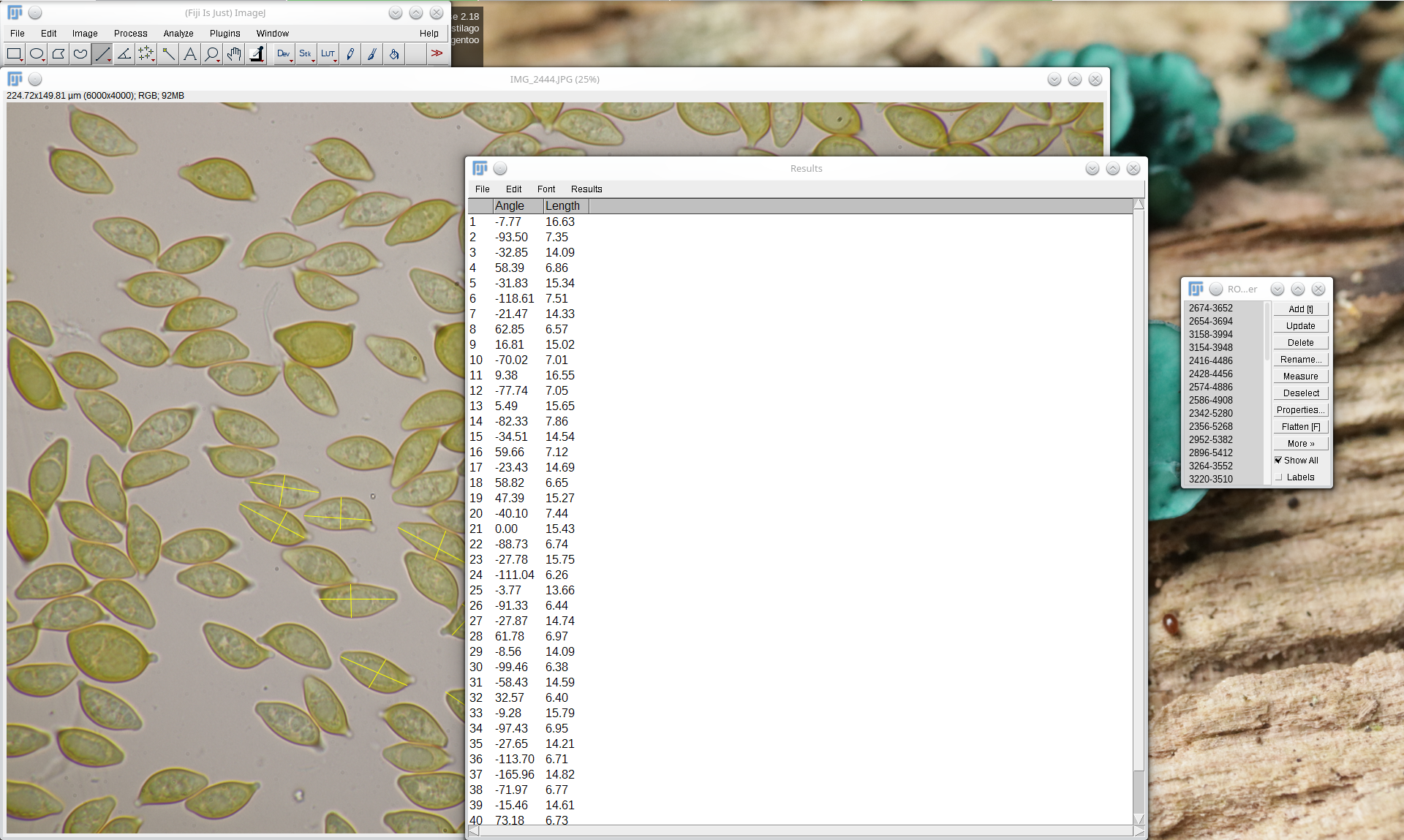This screenshot has width=1404, height=840.
Task: Select the Wand tracing tool
Action: click(x=168, y=53)
